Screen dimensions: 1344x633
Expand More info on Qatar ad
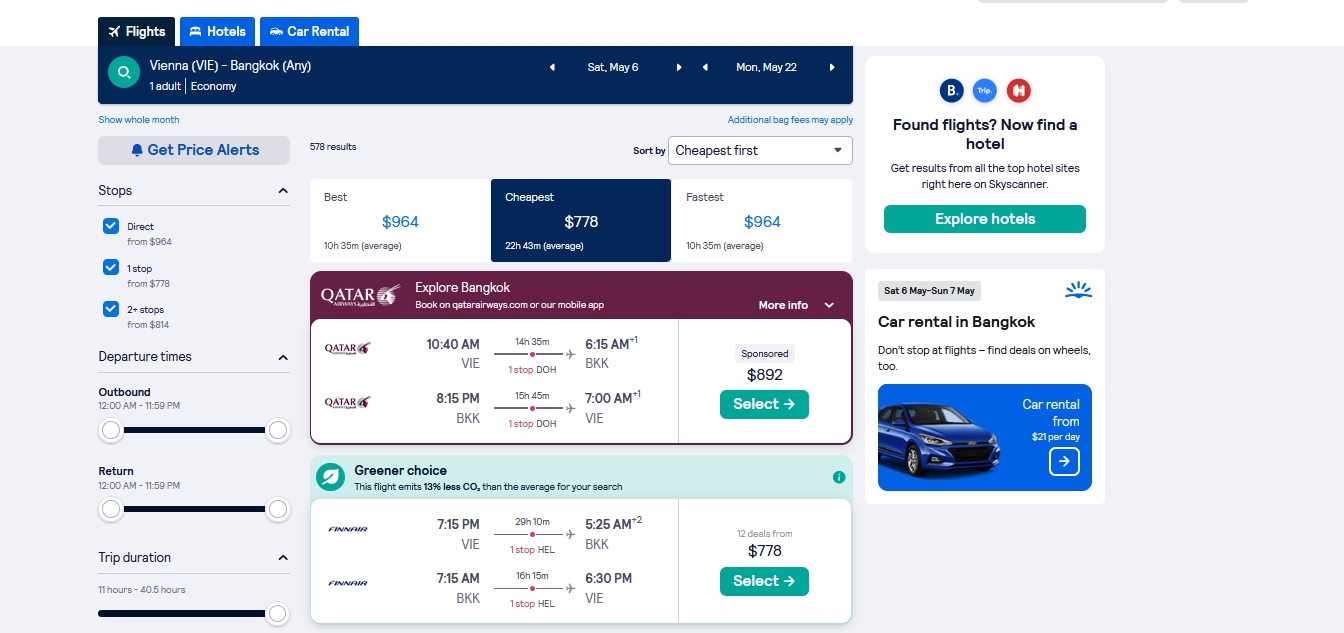point(796,305)
